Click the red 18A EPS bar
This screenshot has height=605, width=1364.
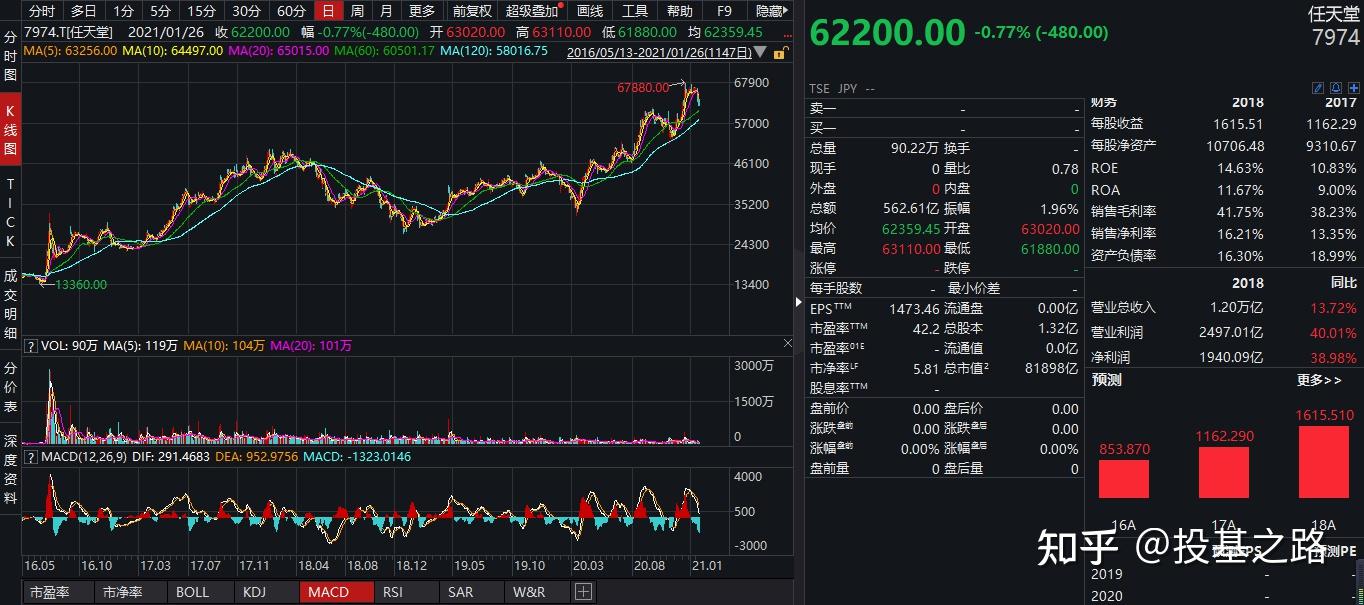[1324, 462]
